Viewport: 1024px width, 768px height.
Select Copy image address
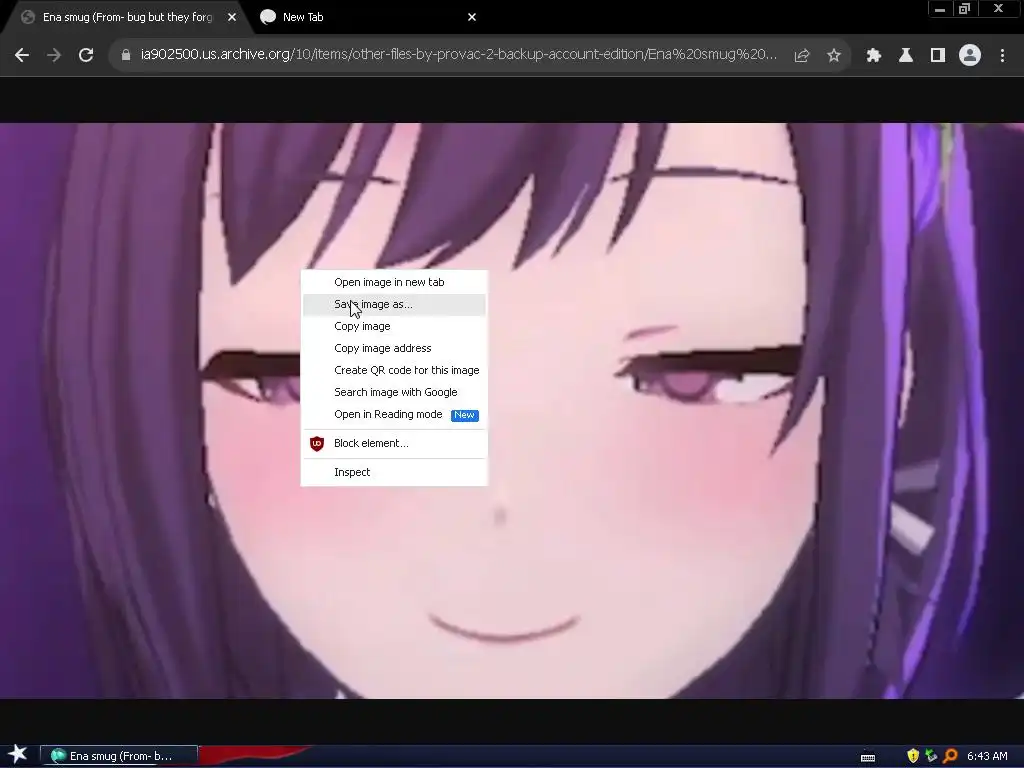394,348
